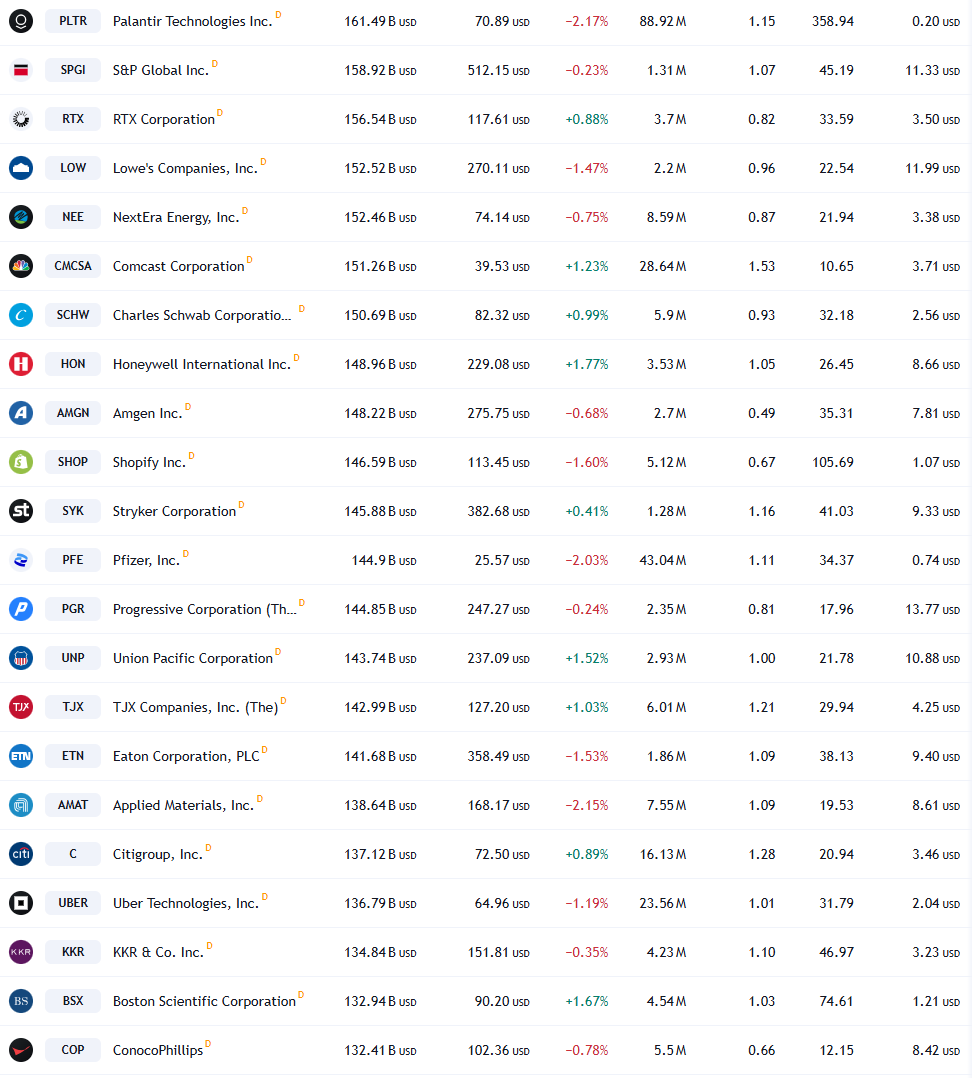Viewport: 972px width, 1078px height.
Task: Click the TJX ticker badge
Action: click(73, 707)
